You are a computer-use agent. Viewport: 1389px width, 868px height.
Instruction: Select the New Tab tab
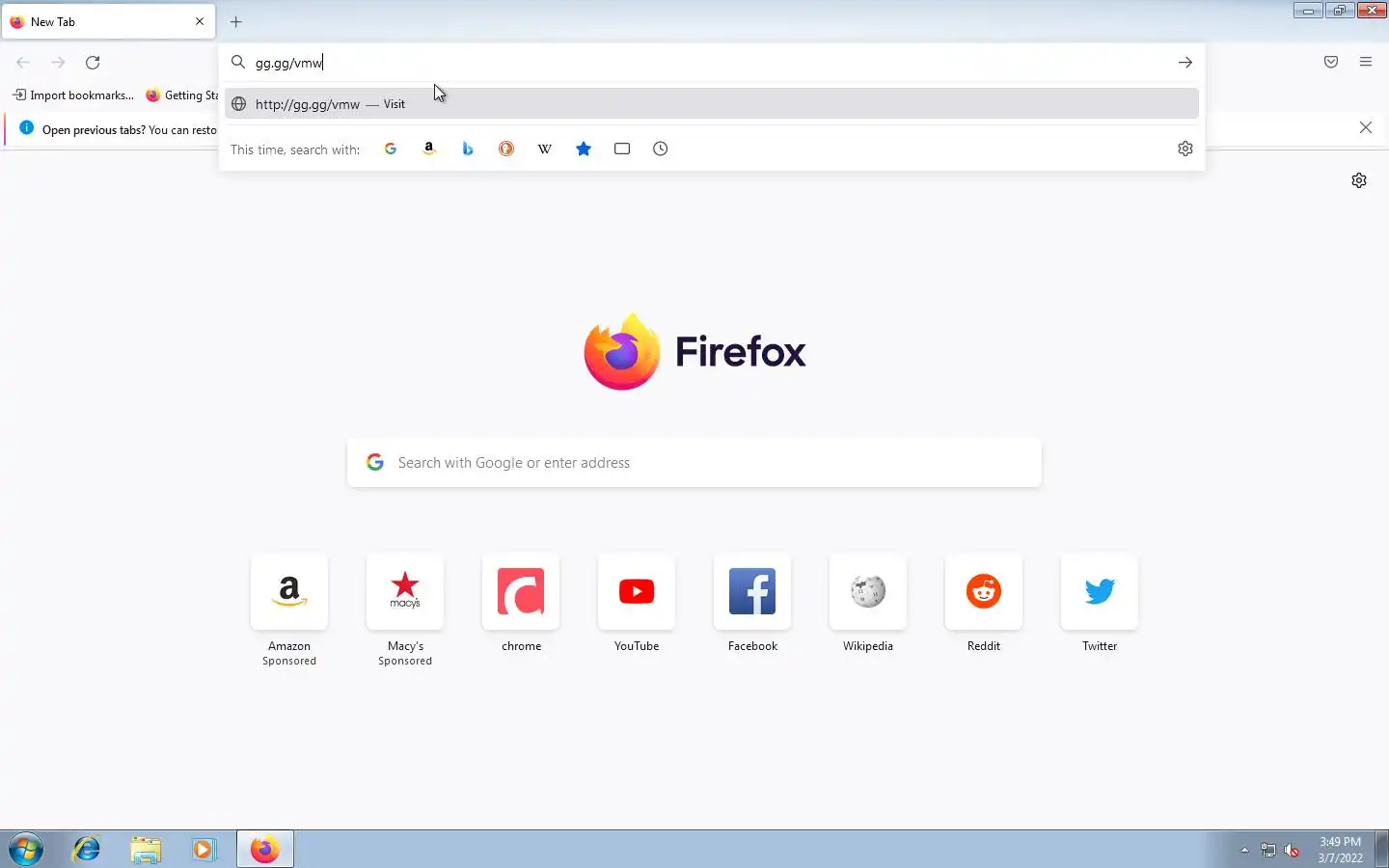(108, 21)
